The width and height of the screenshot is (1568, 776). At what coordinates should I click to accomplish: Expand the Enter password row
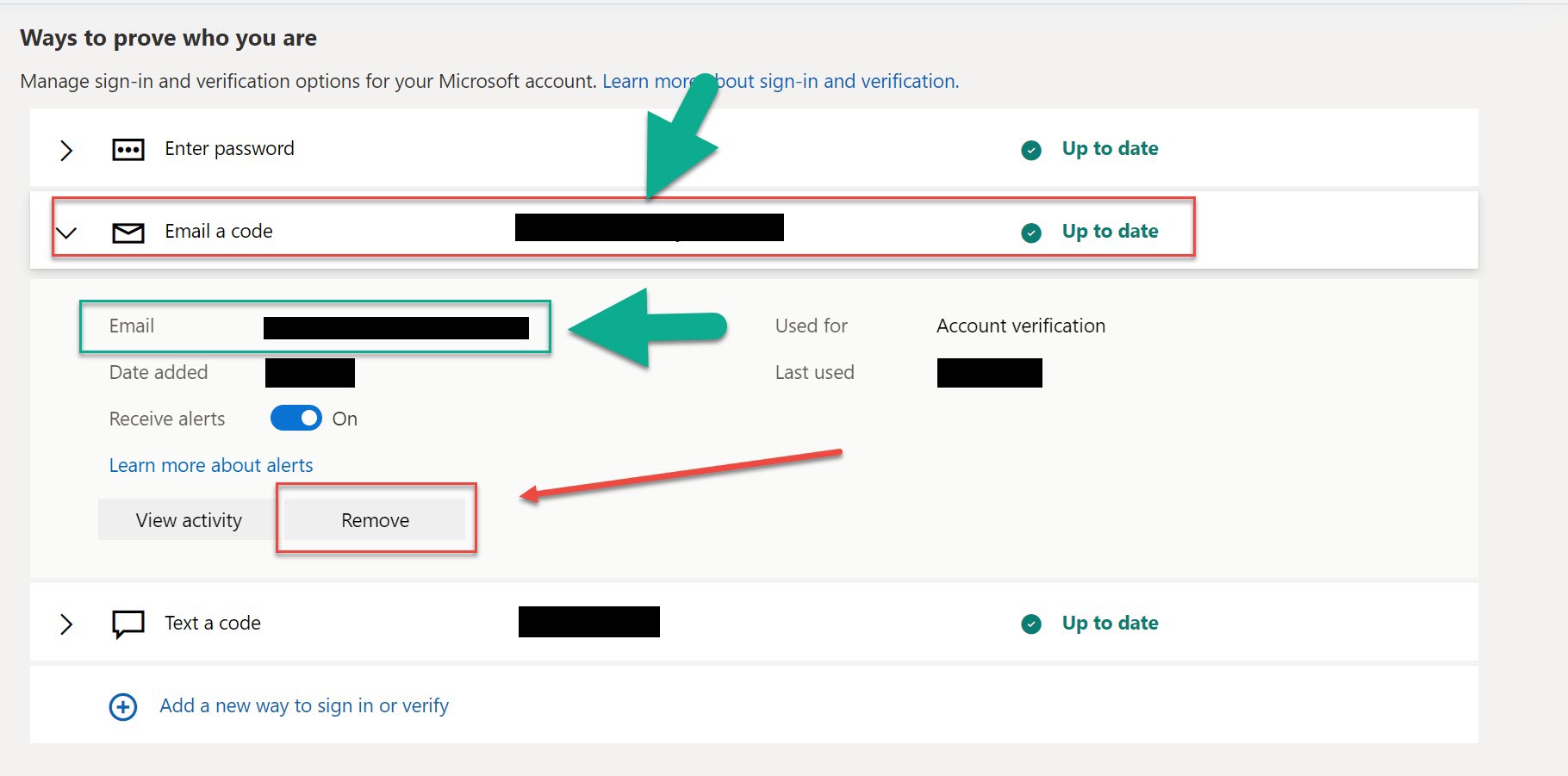click(x=66, y=150)
